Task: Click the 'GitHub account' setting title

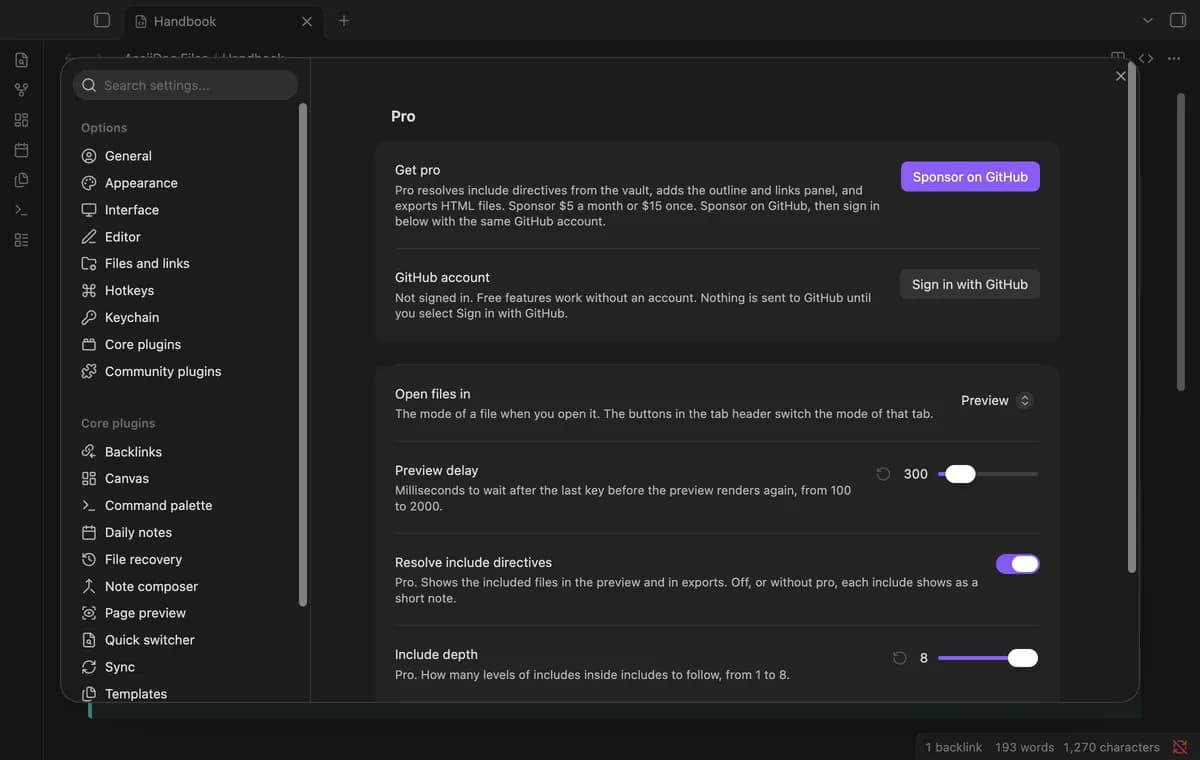Action: [443, 277]
